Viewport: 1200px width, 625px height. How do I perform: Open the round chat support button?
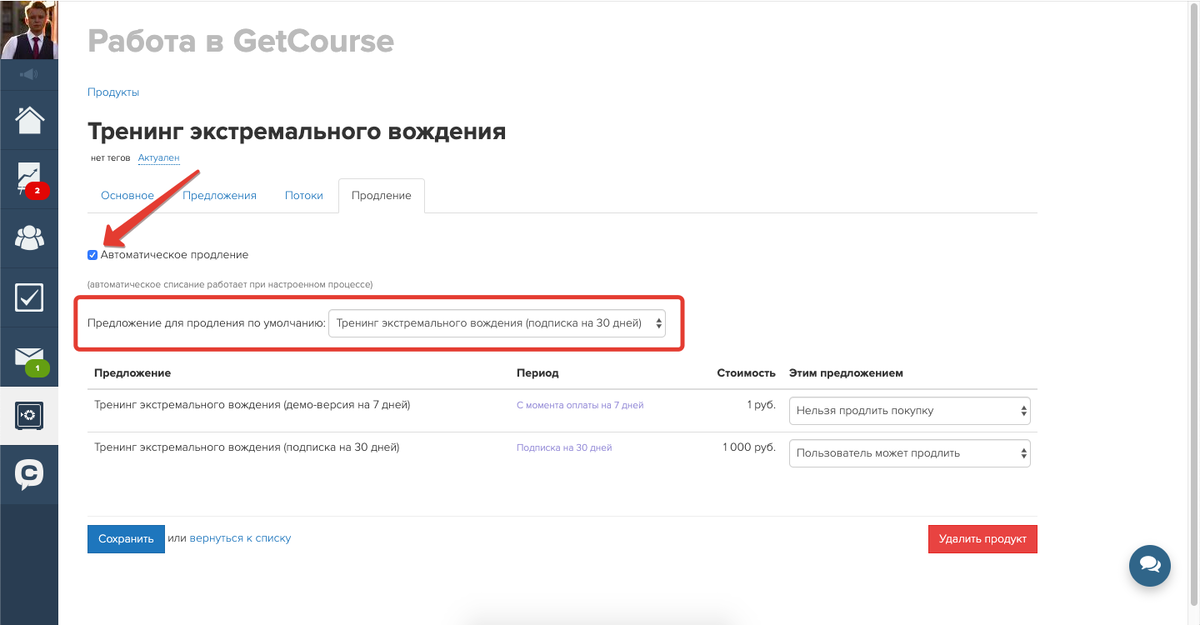point(1150,566)
